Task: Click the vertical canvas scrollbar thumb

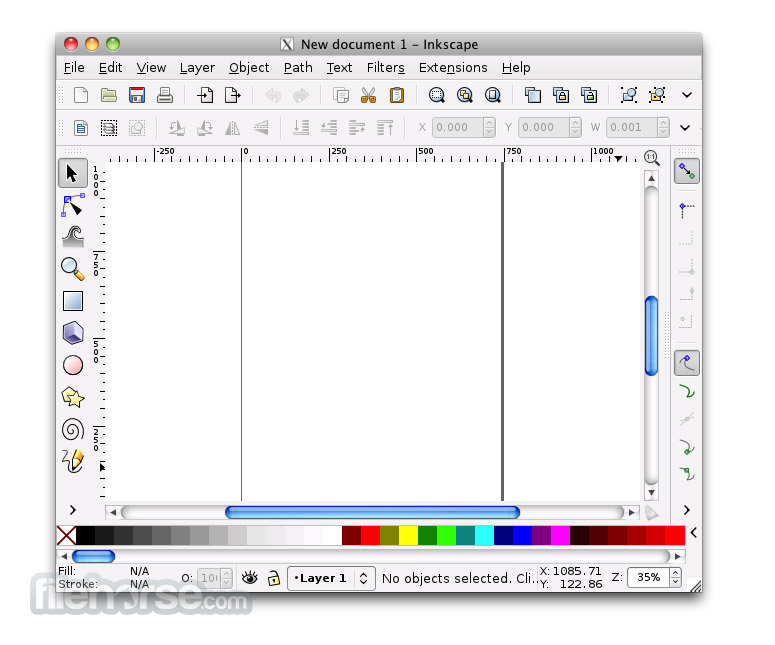Action: pos(651,336)
